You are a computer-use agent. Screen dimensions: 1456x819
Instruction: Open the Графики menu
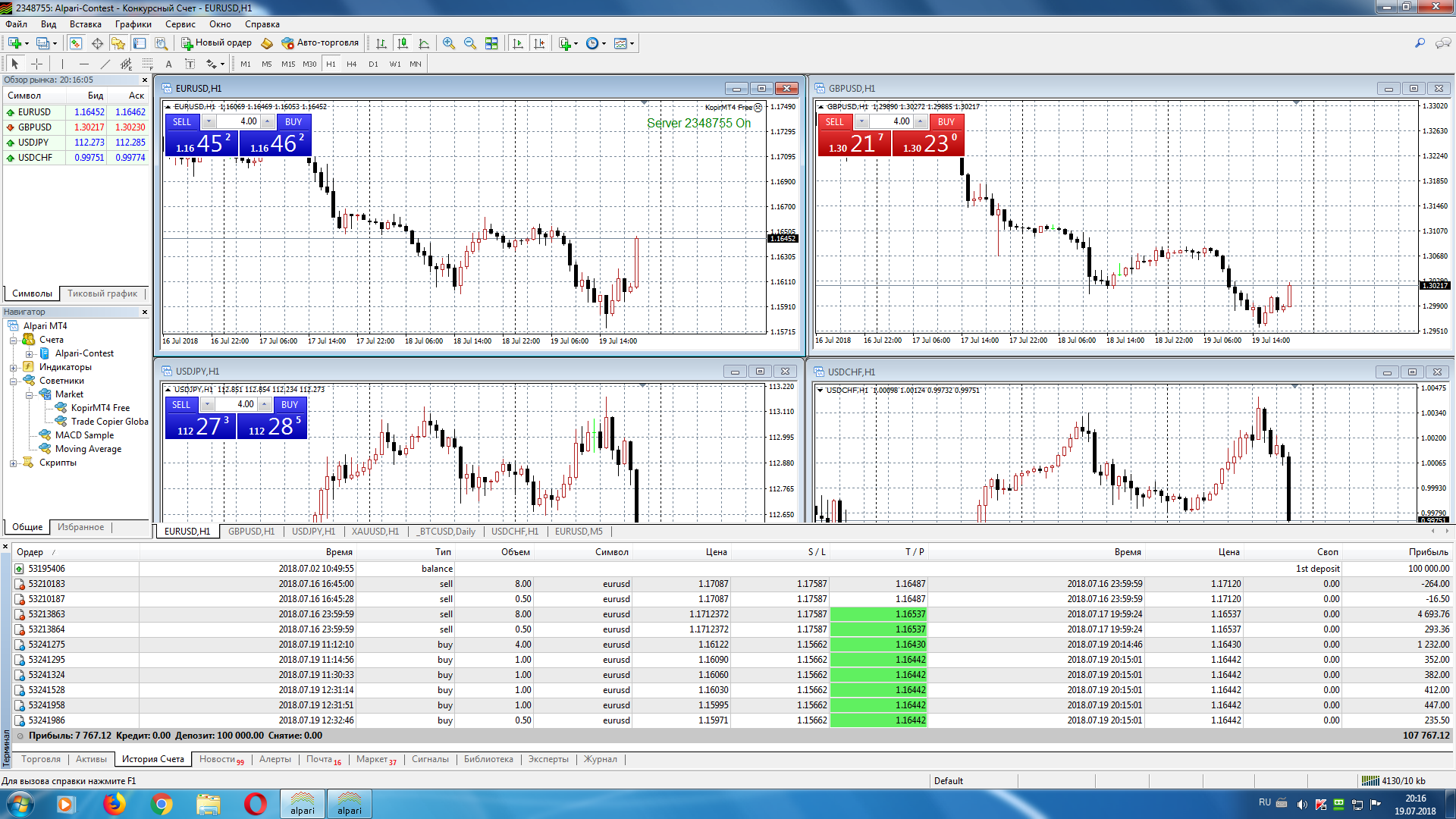click(x=133, y=24)
